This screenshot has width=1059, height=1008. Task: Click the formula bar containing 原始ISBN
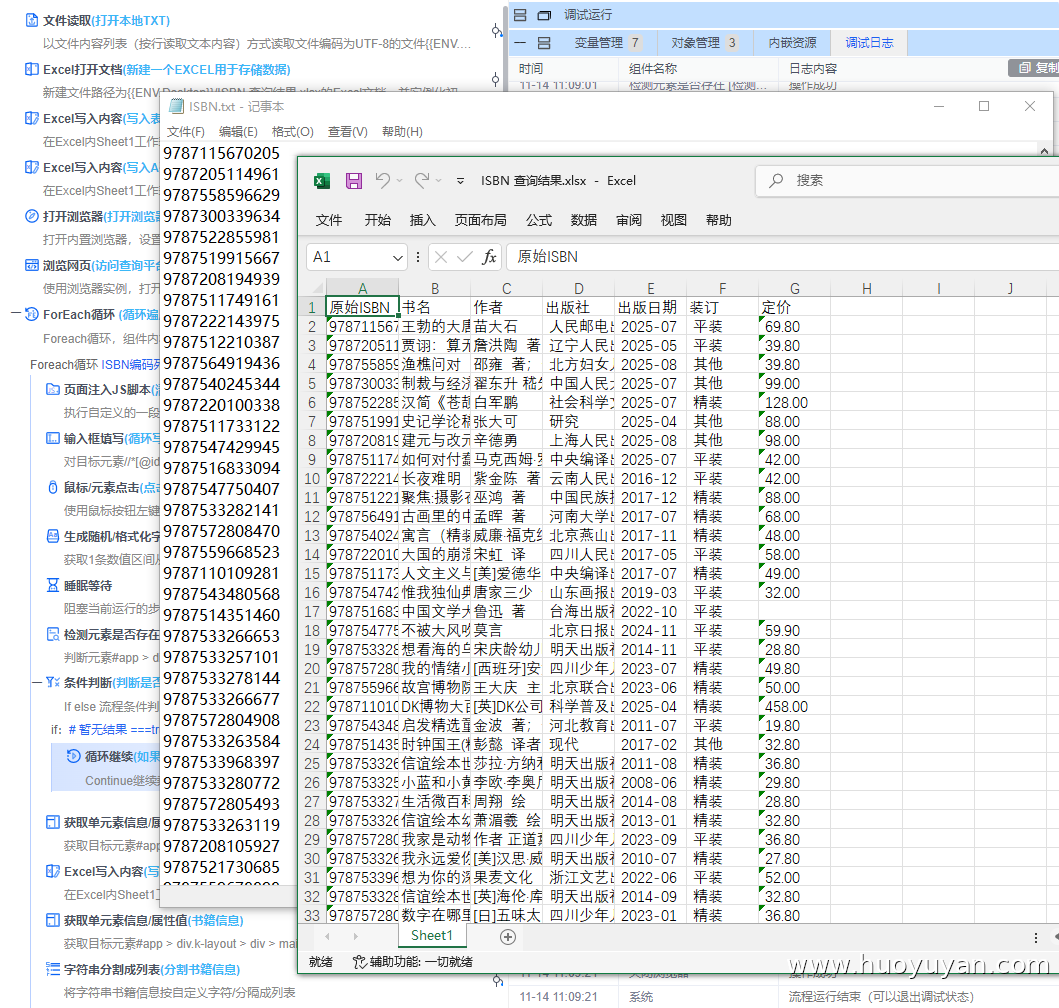783,257
